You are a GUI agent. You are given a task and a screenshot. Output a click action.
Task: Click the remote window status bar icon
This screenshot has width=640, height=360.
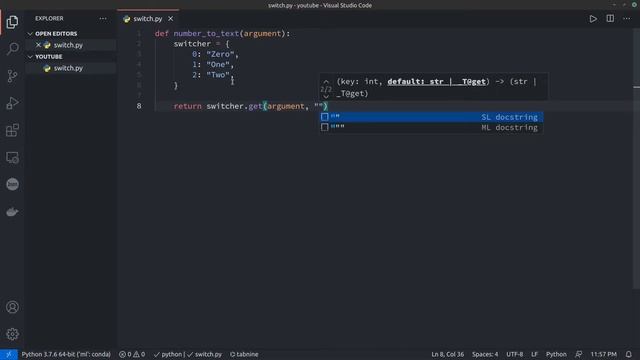coord(9,354)
